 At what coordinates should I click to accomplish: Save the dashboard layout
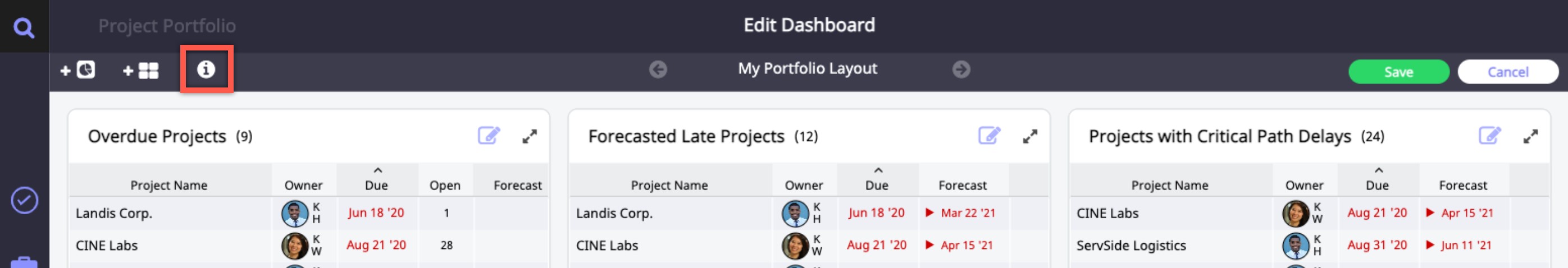click(x=1398, y=72)
